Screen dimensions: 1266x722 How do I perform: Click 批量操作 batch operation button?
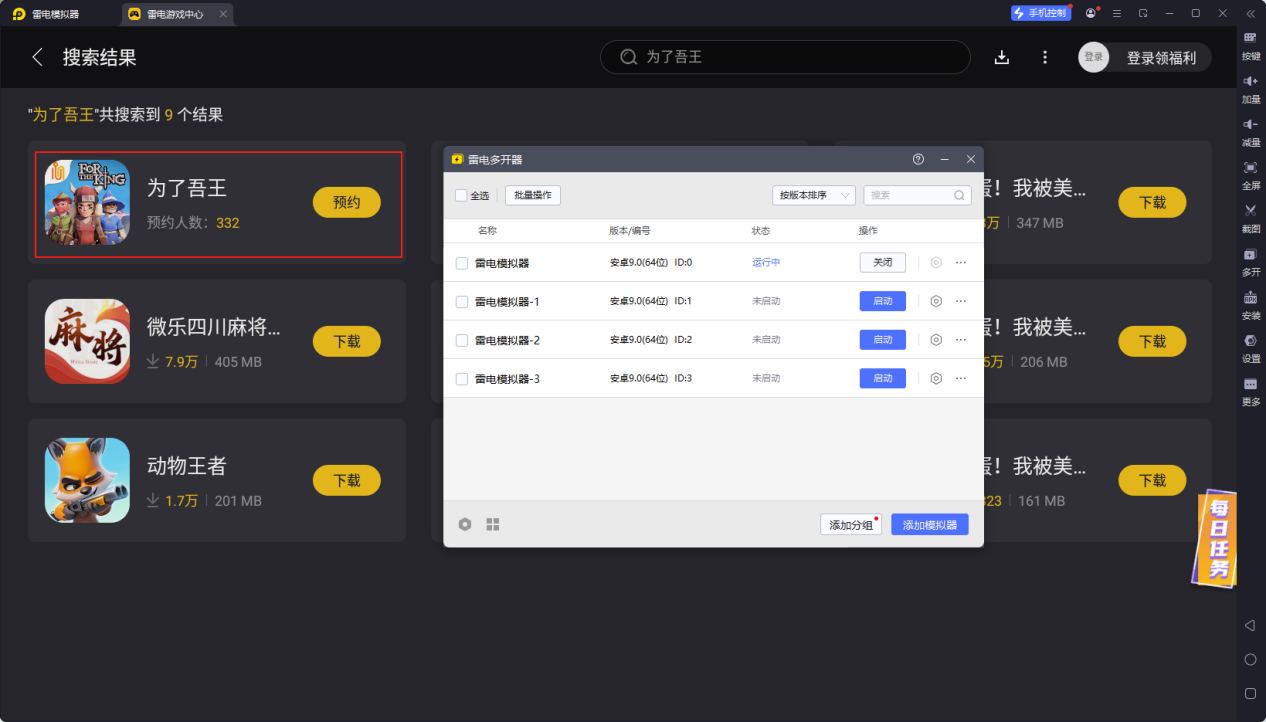533,195
